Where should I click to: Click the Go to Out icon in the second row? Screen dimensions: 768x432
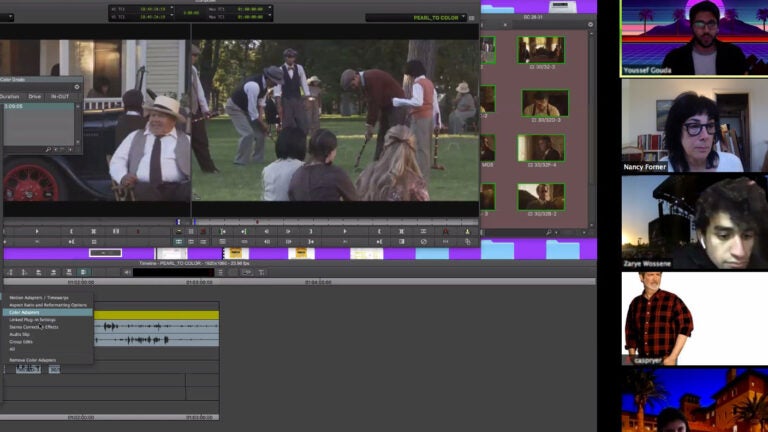311,241
